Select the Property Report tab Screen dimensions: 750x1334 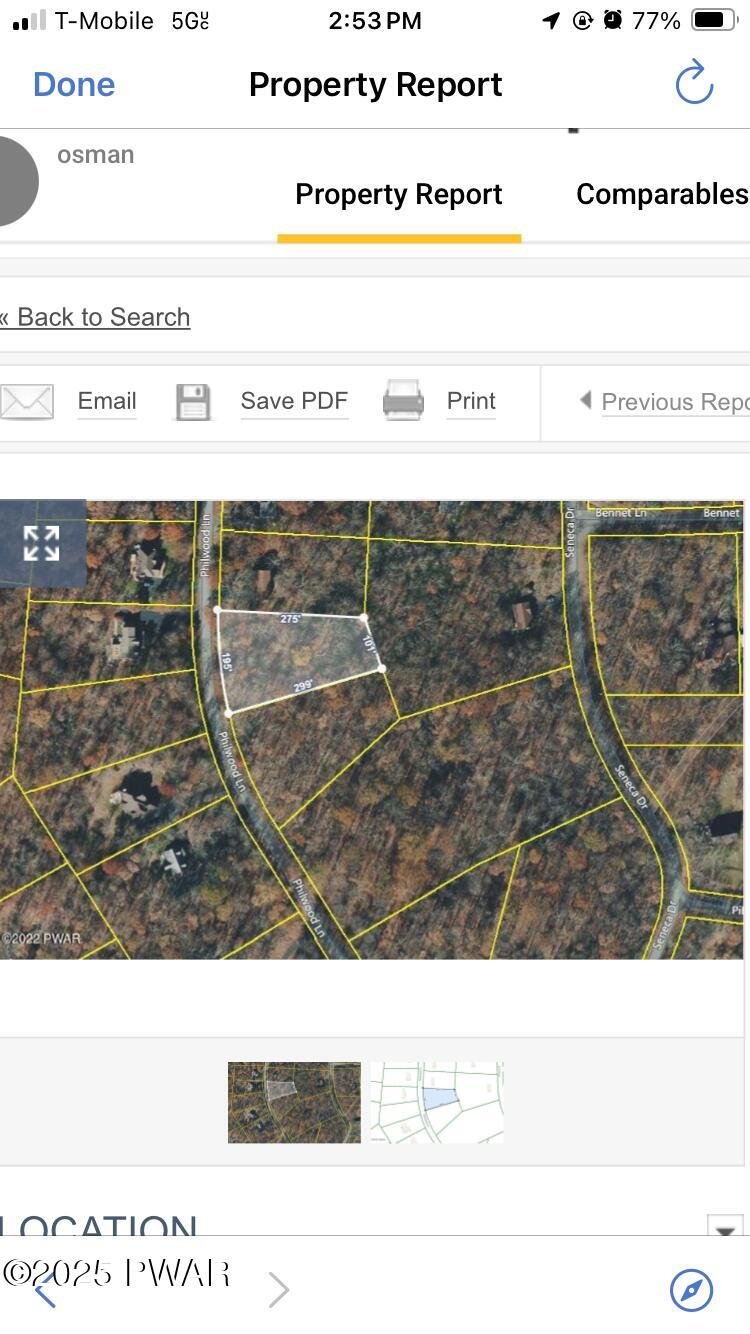398,194
